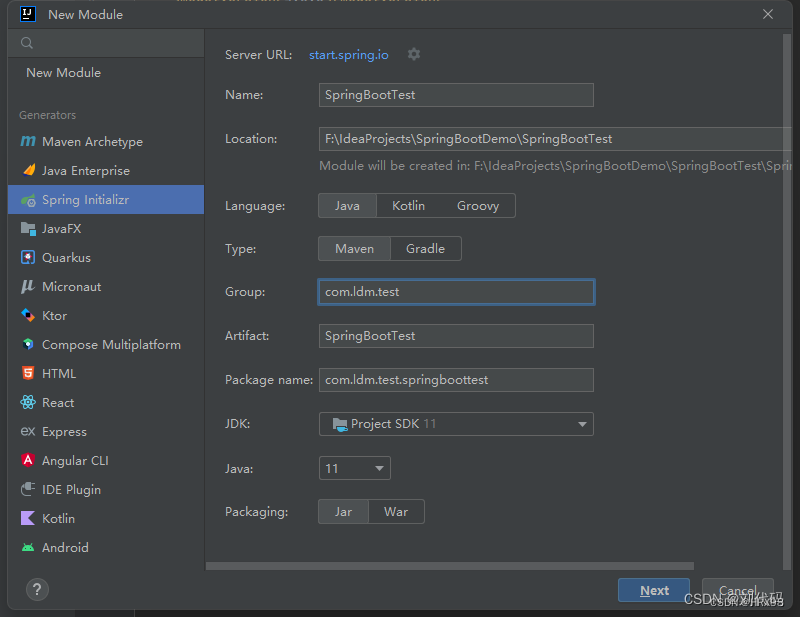Screen dimensions: 800x617
Task: Click the Quarkus generator icon
Action: [28, 257]
